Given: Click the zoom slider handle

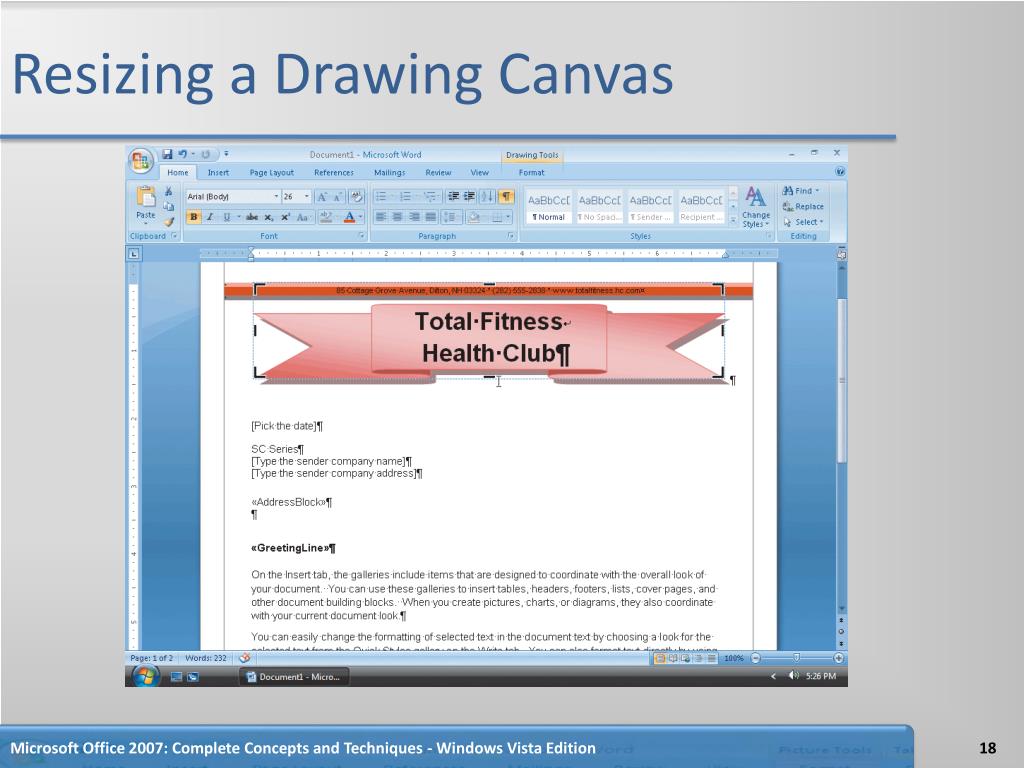Looking at the screenshot, I should pyautogui.click(x=796, y=658).
